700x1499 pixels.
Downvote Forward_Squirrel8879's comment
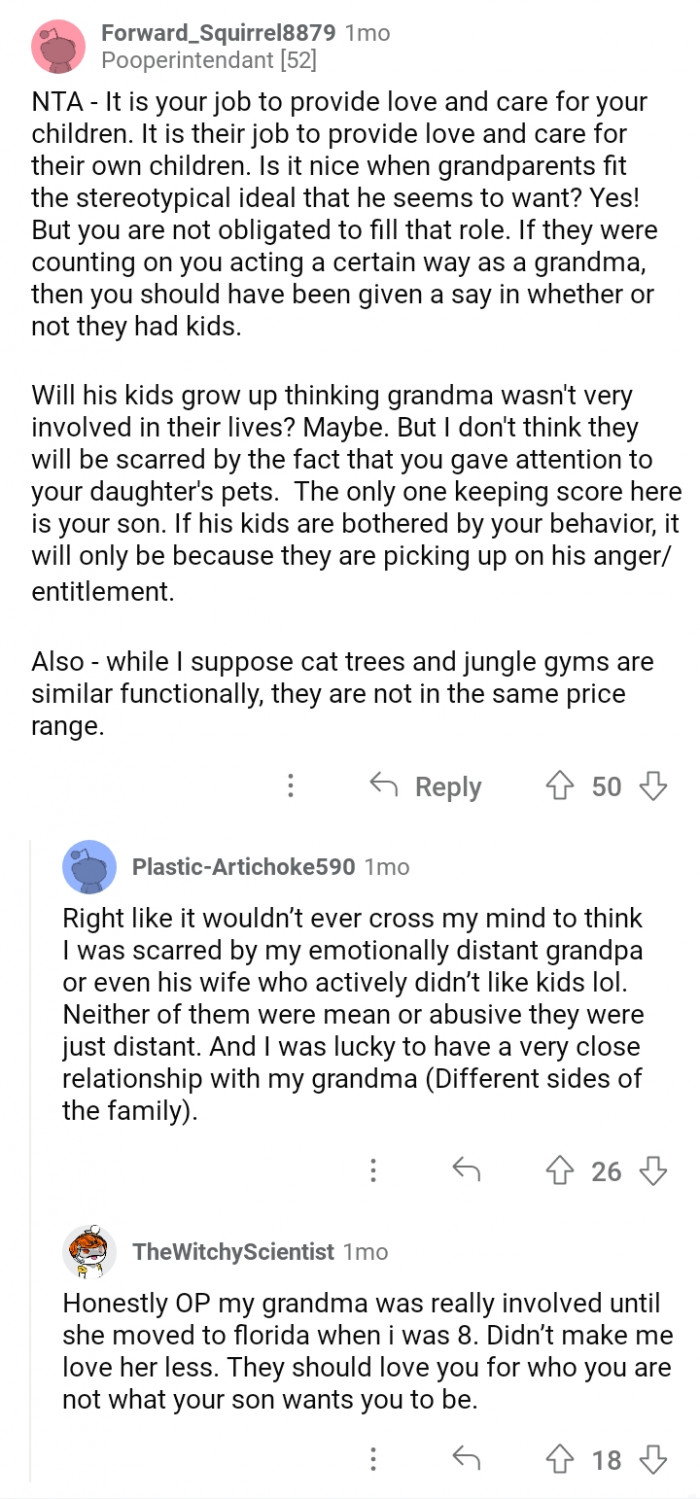coord(653,786)
